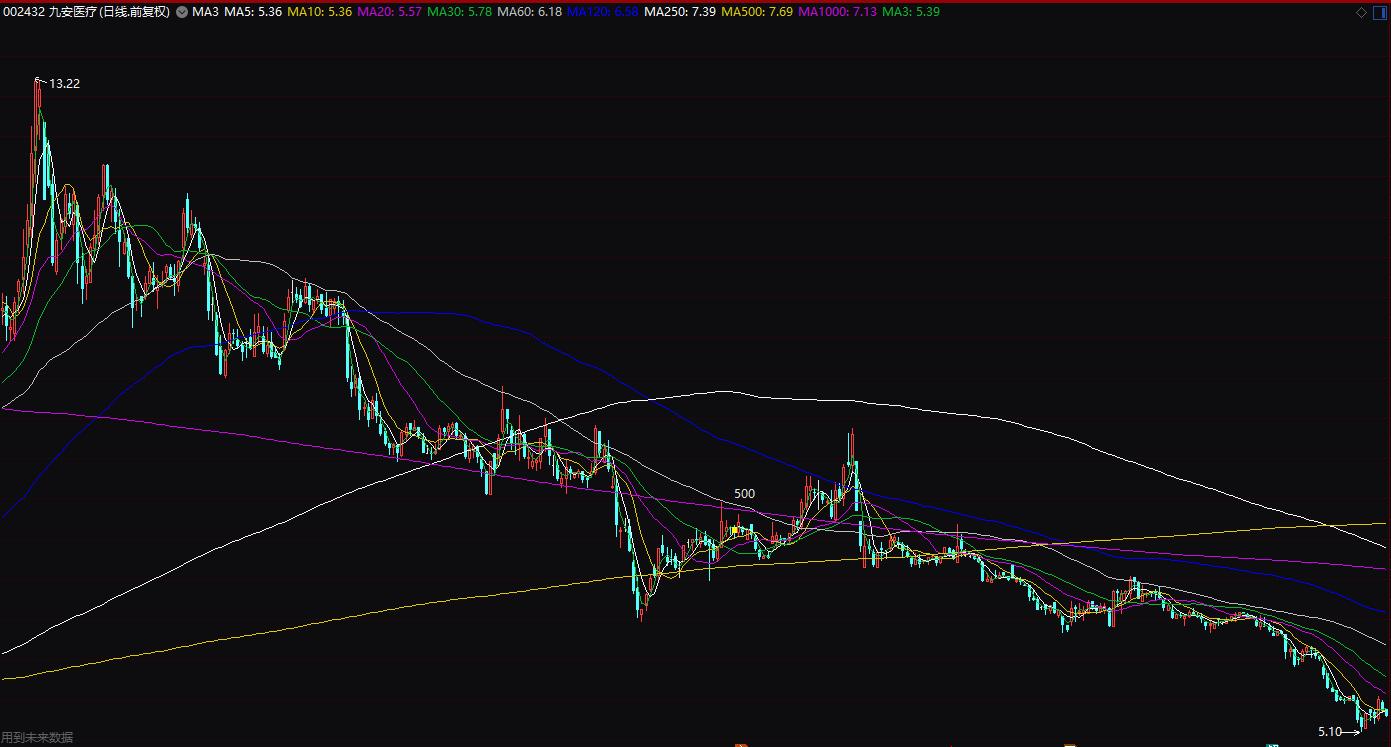Click the 5.10 low price label
The width and height of the screenshot is (1391, 747).
(1330, 732)
